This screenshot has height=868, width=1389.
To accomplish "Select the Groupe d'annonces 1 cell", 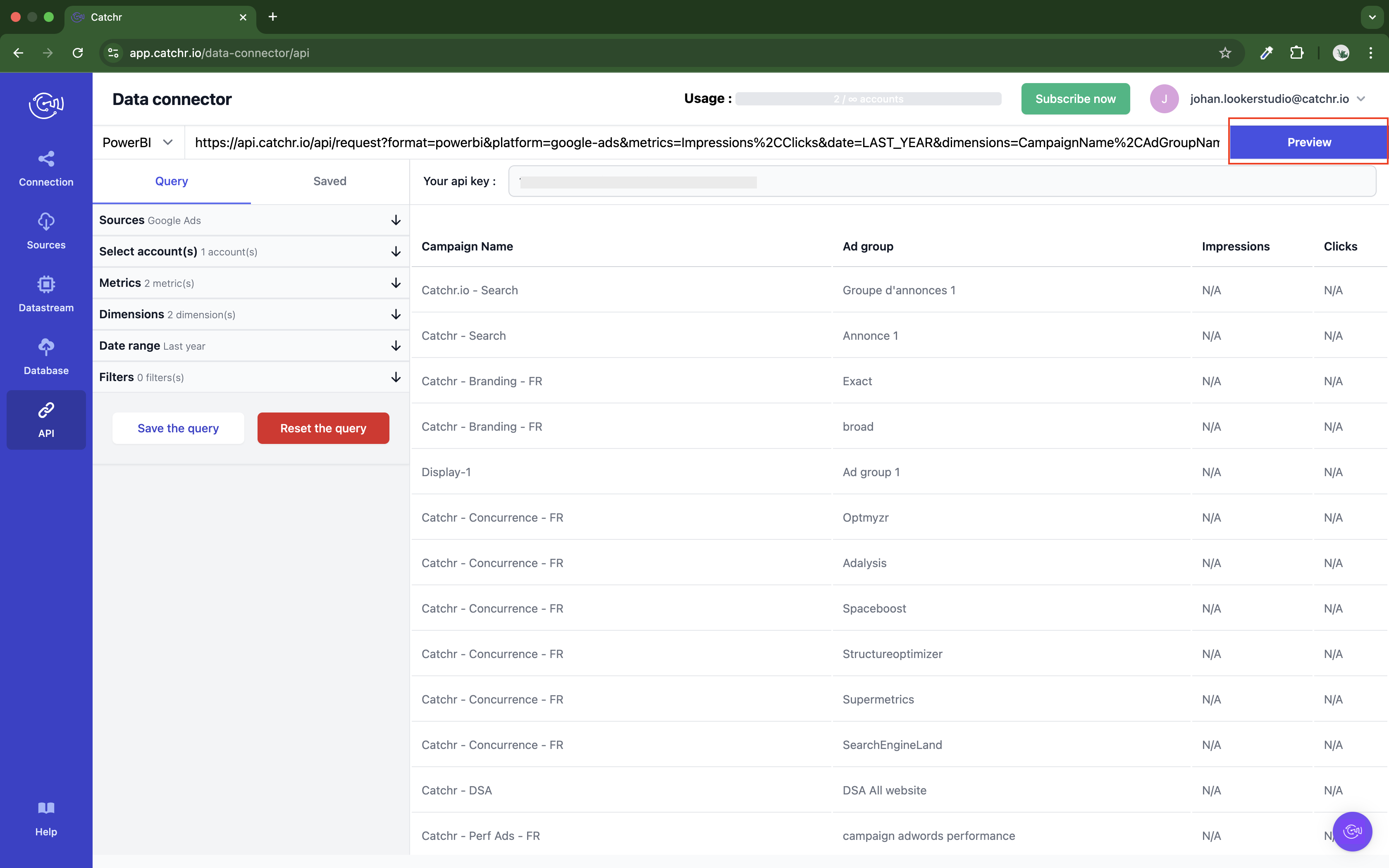I will click(899, 290).
